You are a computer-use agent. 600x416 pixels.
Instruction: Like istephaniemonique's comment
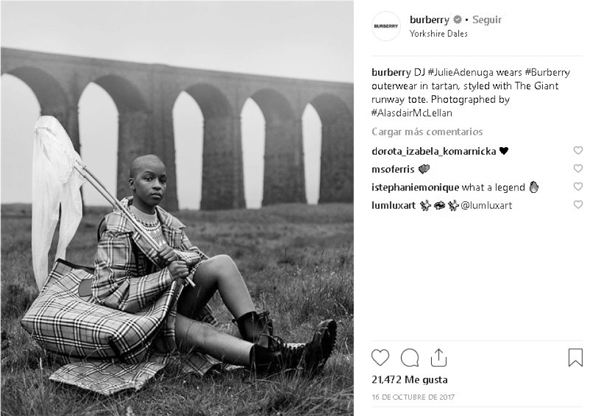point(578,186)
